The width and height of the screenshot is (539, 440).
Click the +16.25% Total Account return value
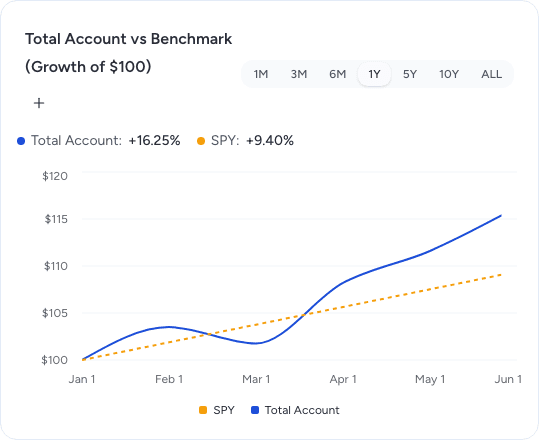(x=154, y=141)
